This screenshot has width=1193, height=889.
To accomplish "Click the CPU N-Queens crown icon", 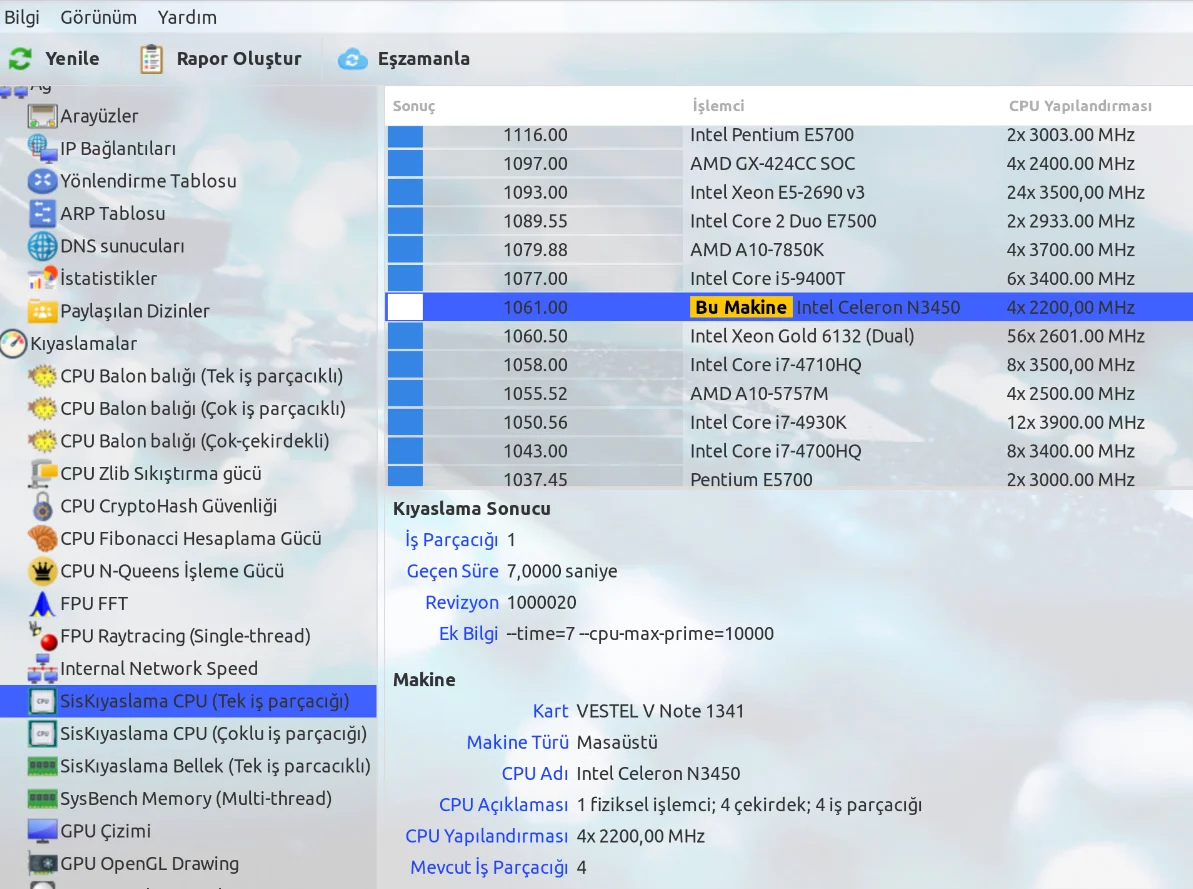I will pos(43,571).
